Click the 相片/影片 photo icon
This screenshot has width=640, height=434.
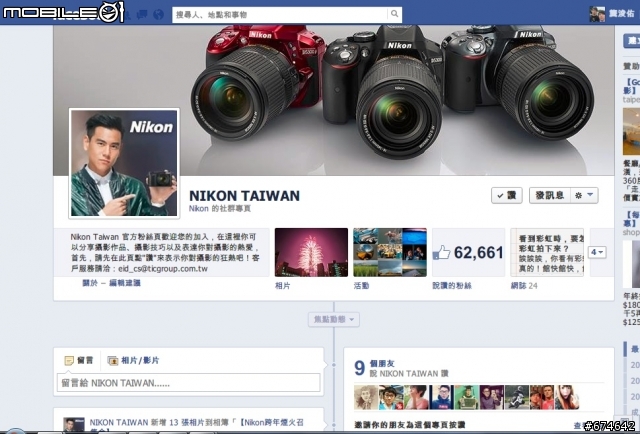pyautogui.click(x=112, y=361)
